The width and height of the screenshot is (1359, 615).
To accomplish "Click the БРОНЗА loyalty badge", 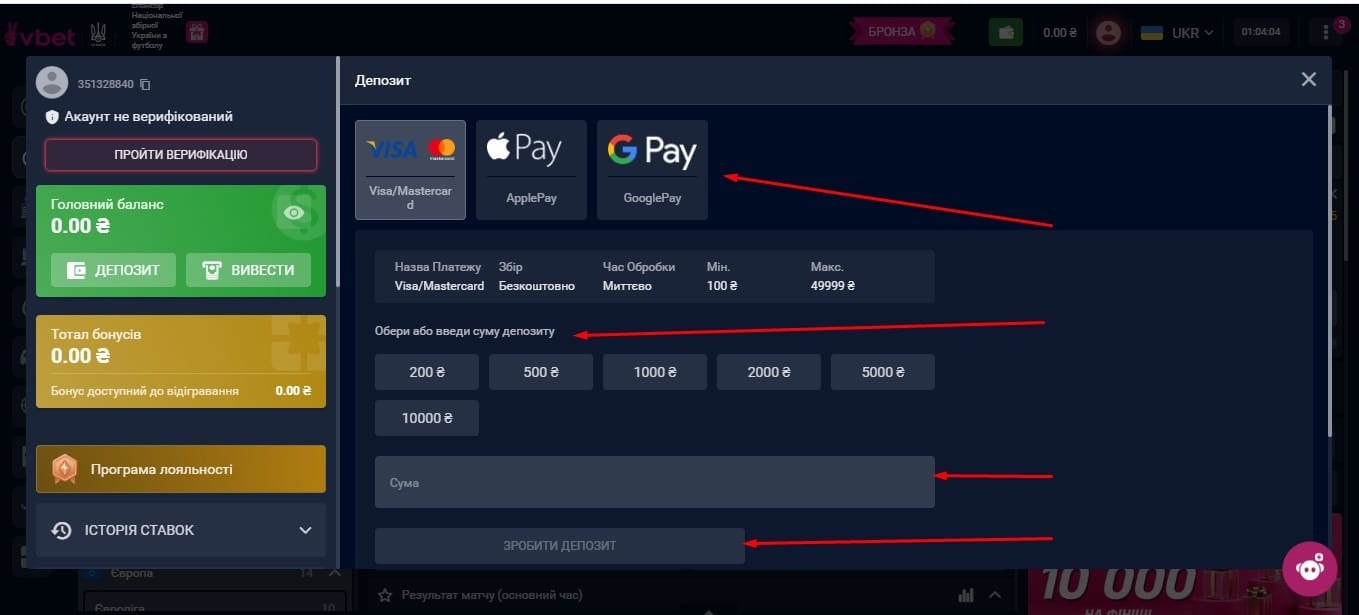I will point(900,31).
